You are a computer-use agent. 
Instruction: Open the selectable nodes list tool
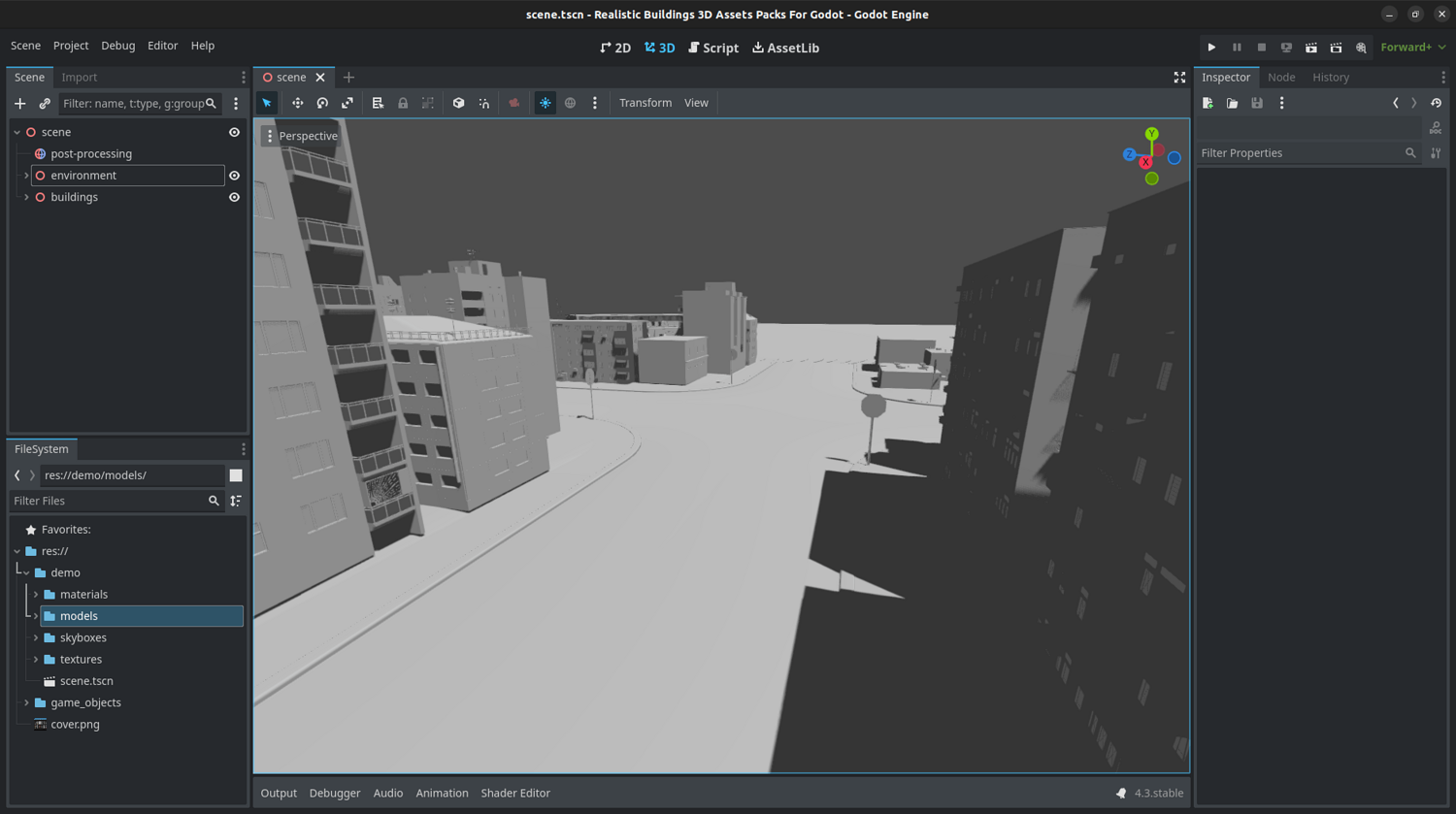(x=378, y=103)
